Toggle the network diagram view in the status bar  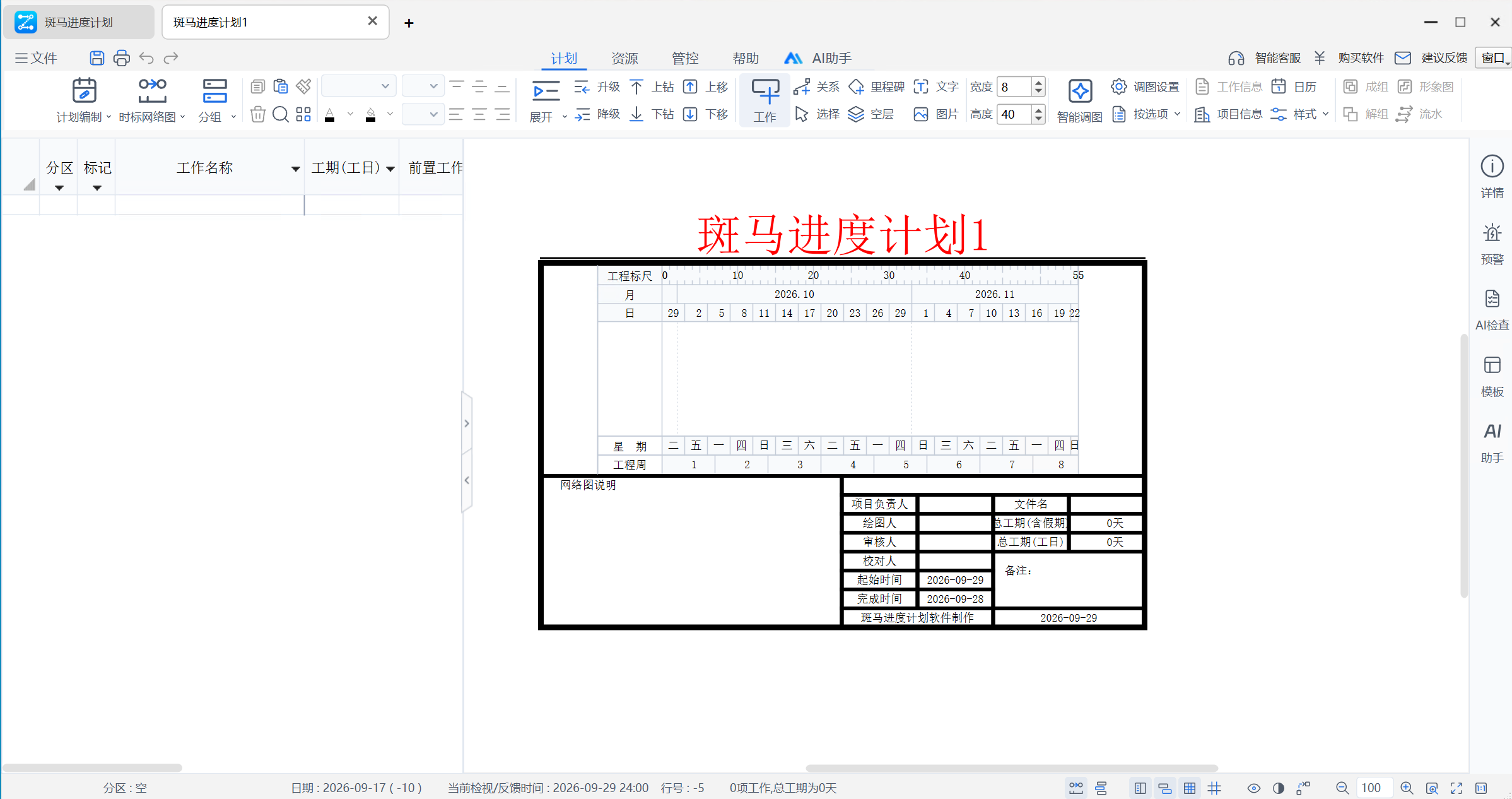[x=1076, y=788]
